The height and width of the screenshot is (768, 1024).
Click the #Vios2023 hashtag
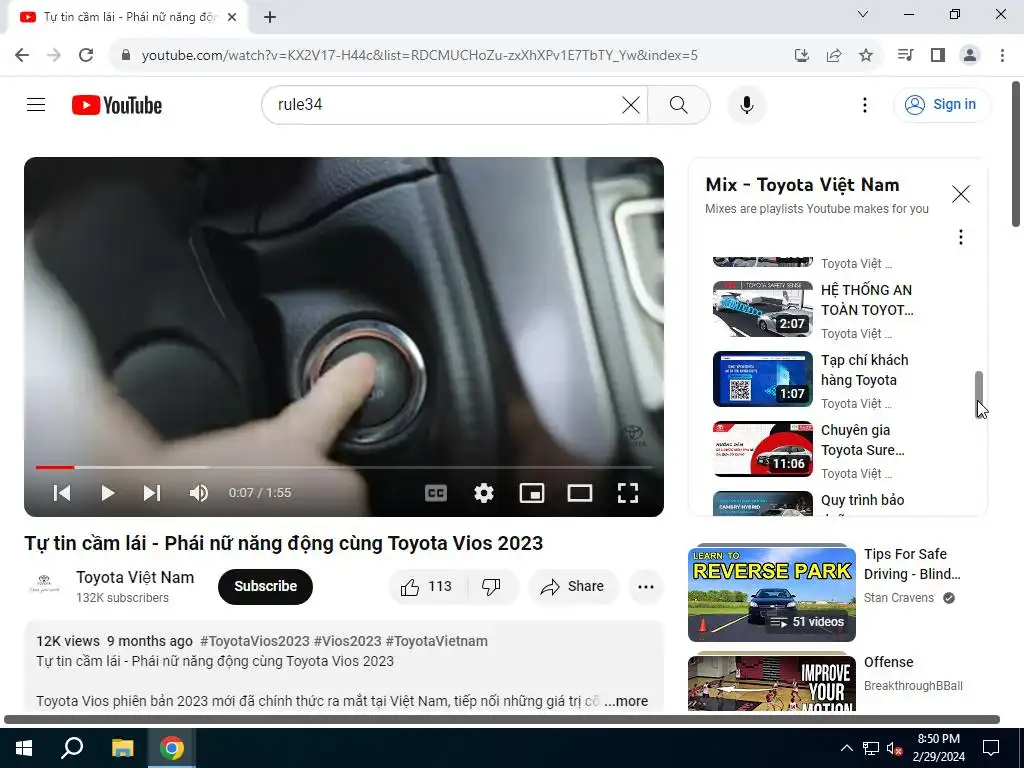point(347,641)
